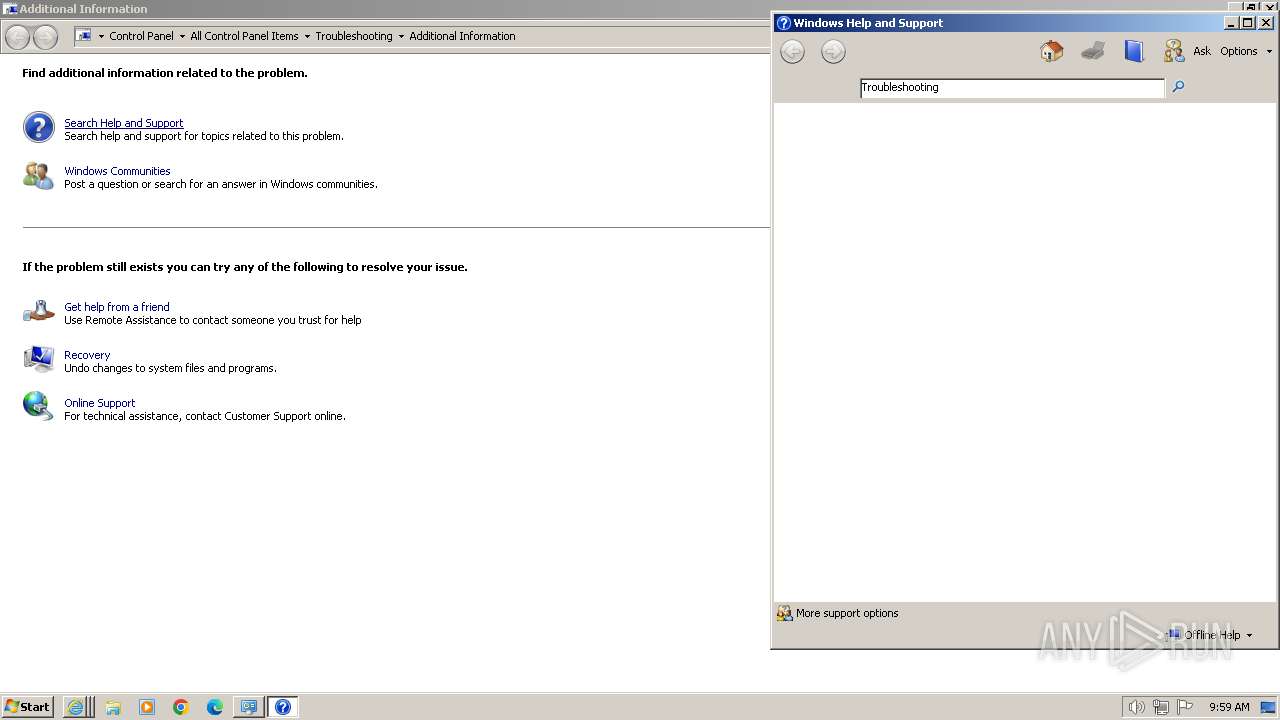
Task: Click the Ask people icon
Action: point(1174,51)
